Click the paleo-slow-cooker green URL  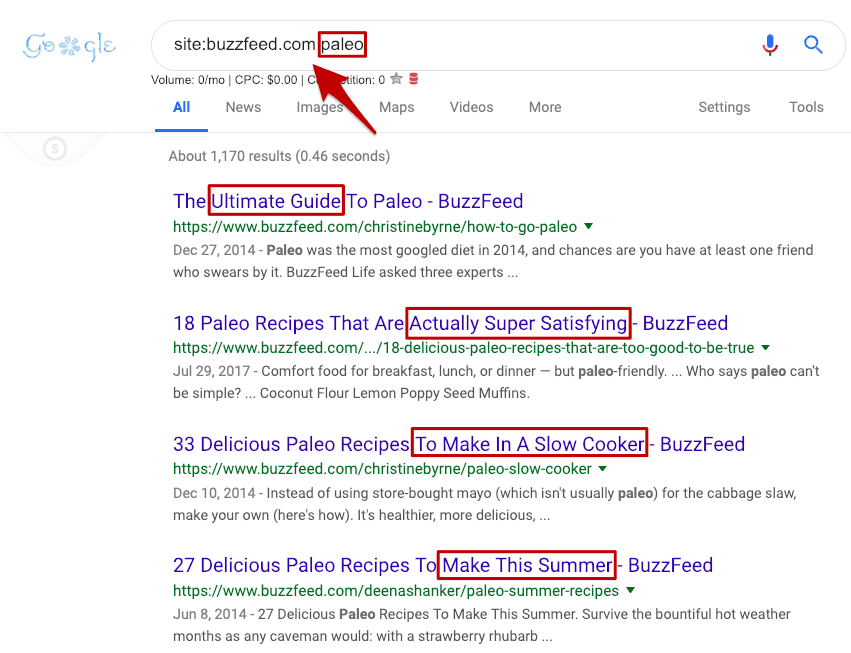(x=382, y=468)
